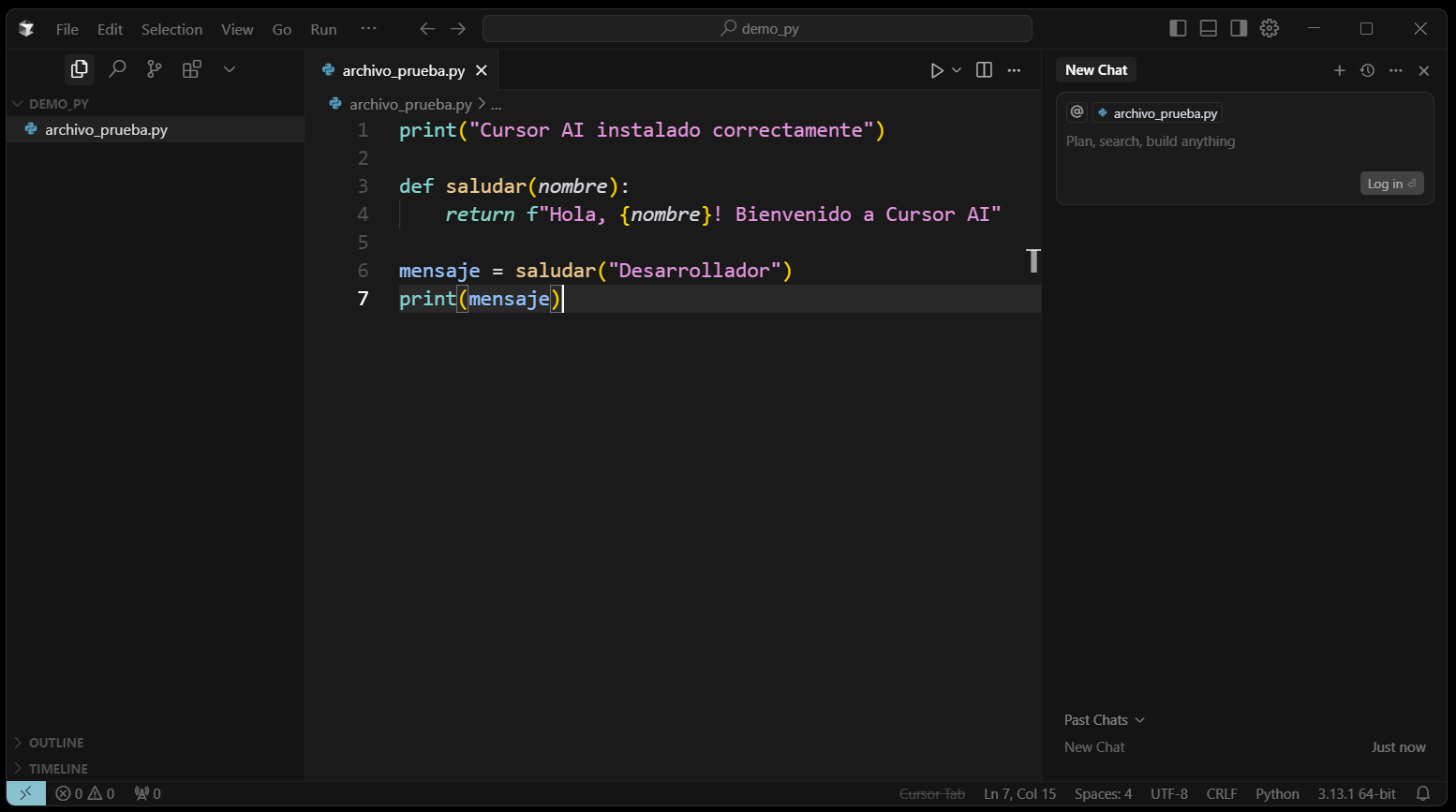Image resolution: width=1456 pixels, height=812 pixels.
Task: Select Python language mode
Action: [1277, 794]
